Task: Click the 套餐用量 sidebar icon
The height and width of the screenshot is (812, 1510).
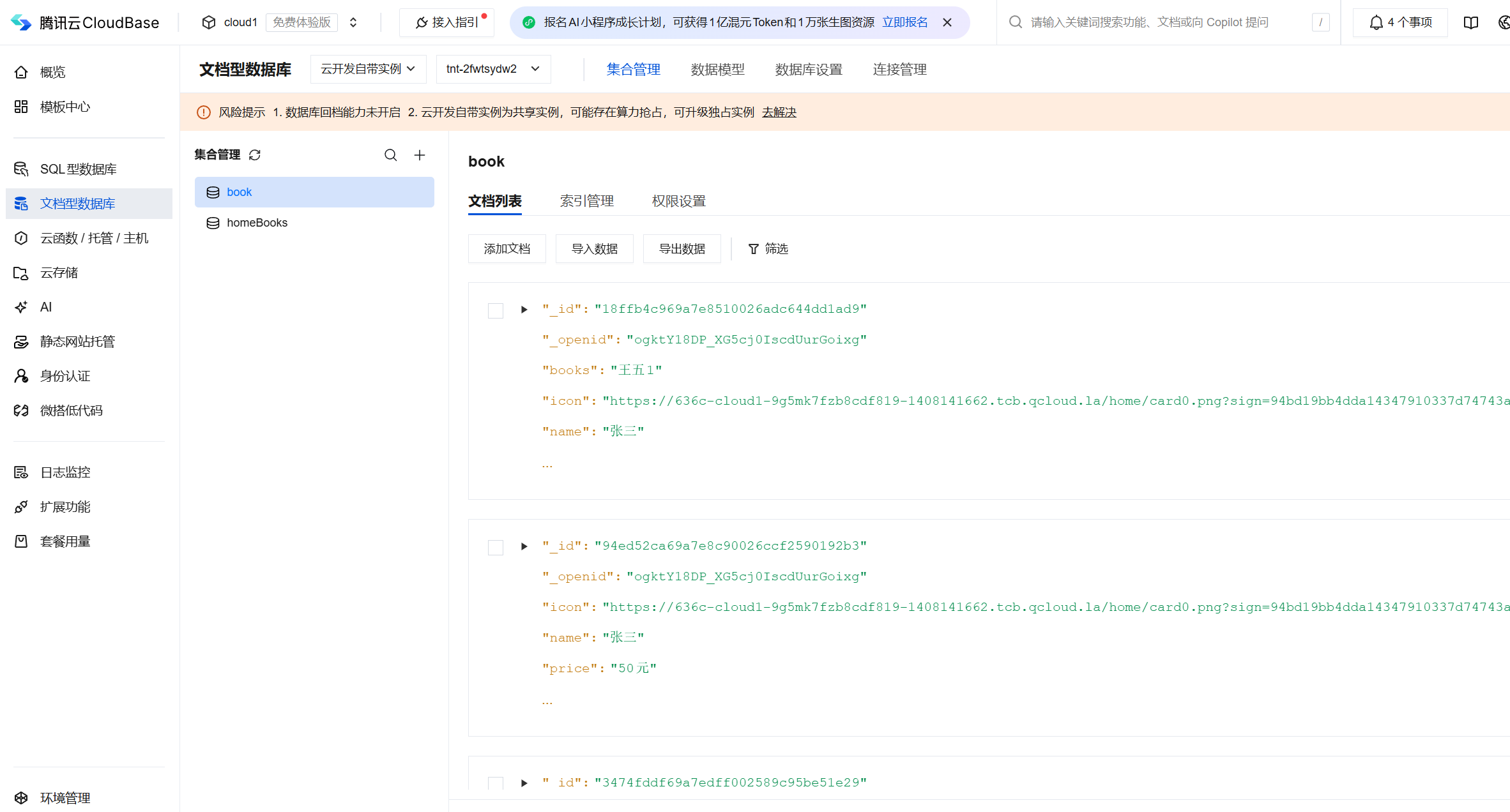Action: click(21, 541)
